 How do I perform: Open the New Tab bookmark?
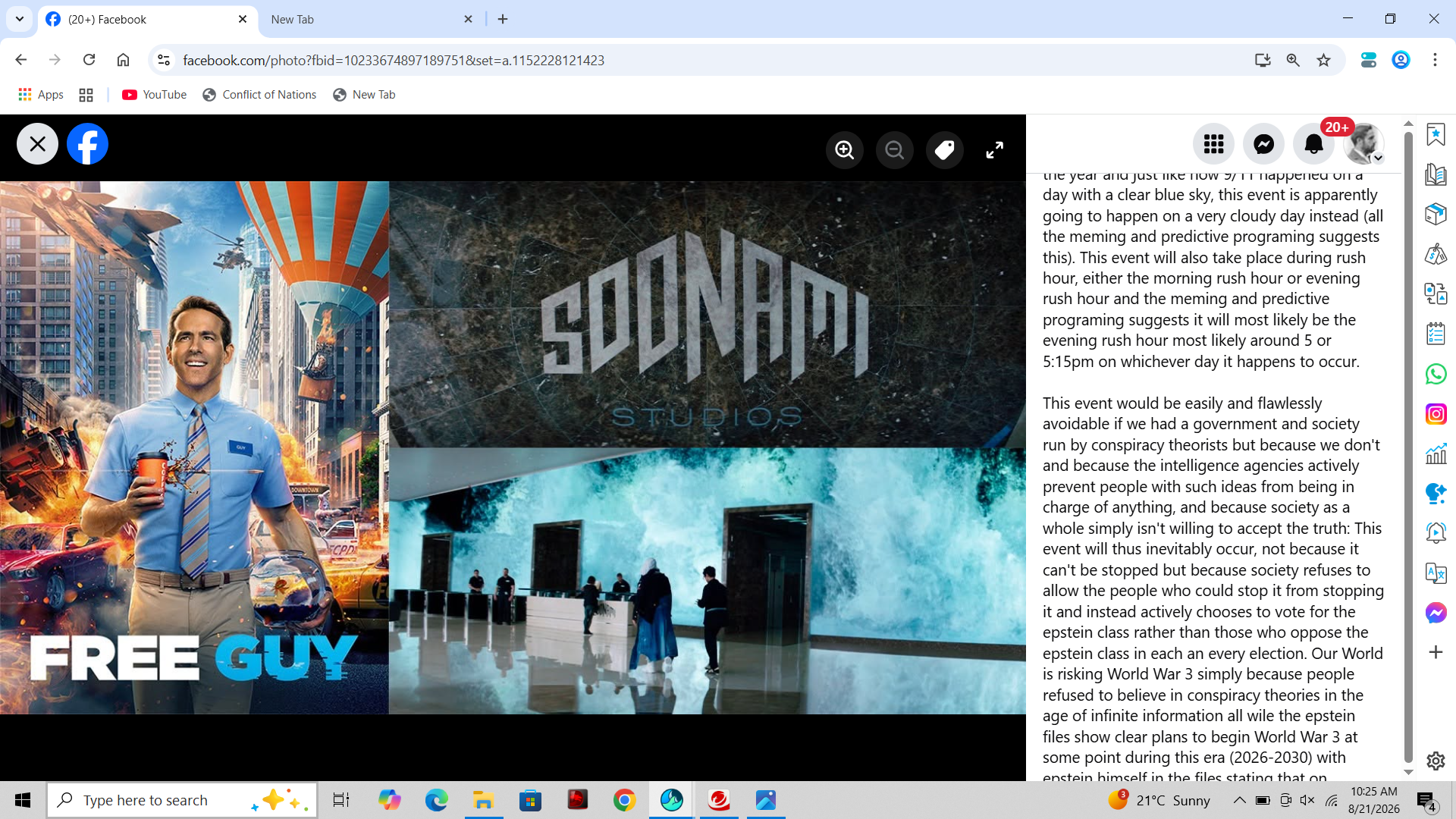coord(364,95)
